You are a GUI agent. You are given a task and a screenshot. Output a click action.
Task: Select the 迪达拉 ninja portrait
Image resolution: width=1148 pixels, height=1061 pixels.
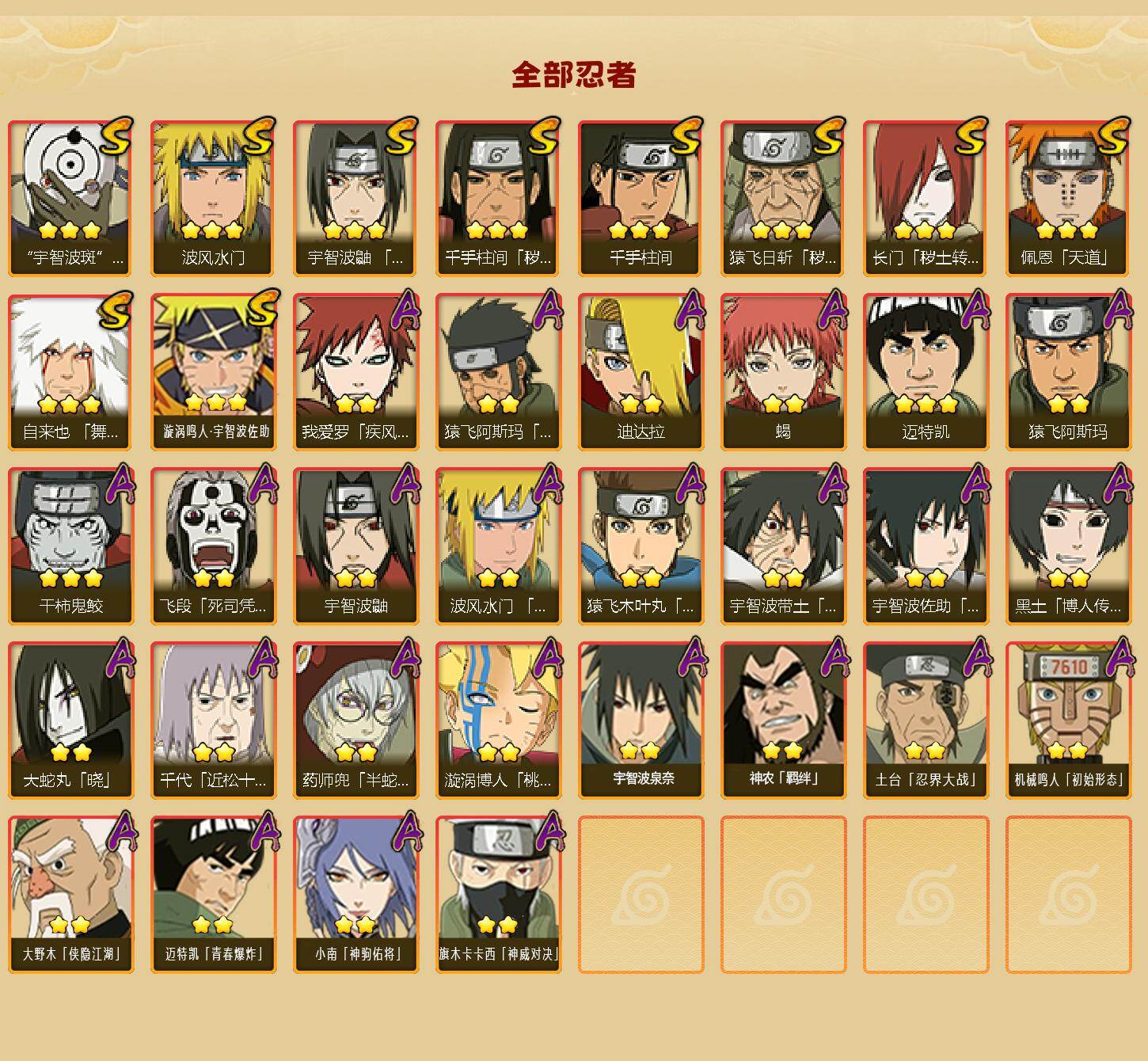641,372
